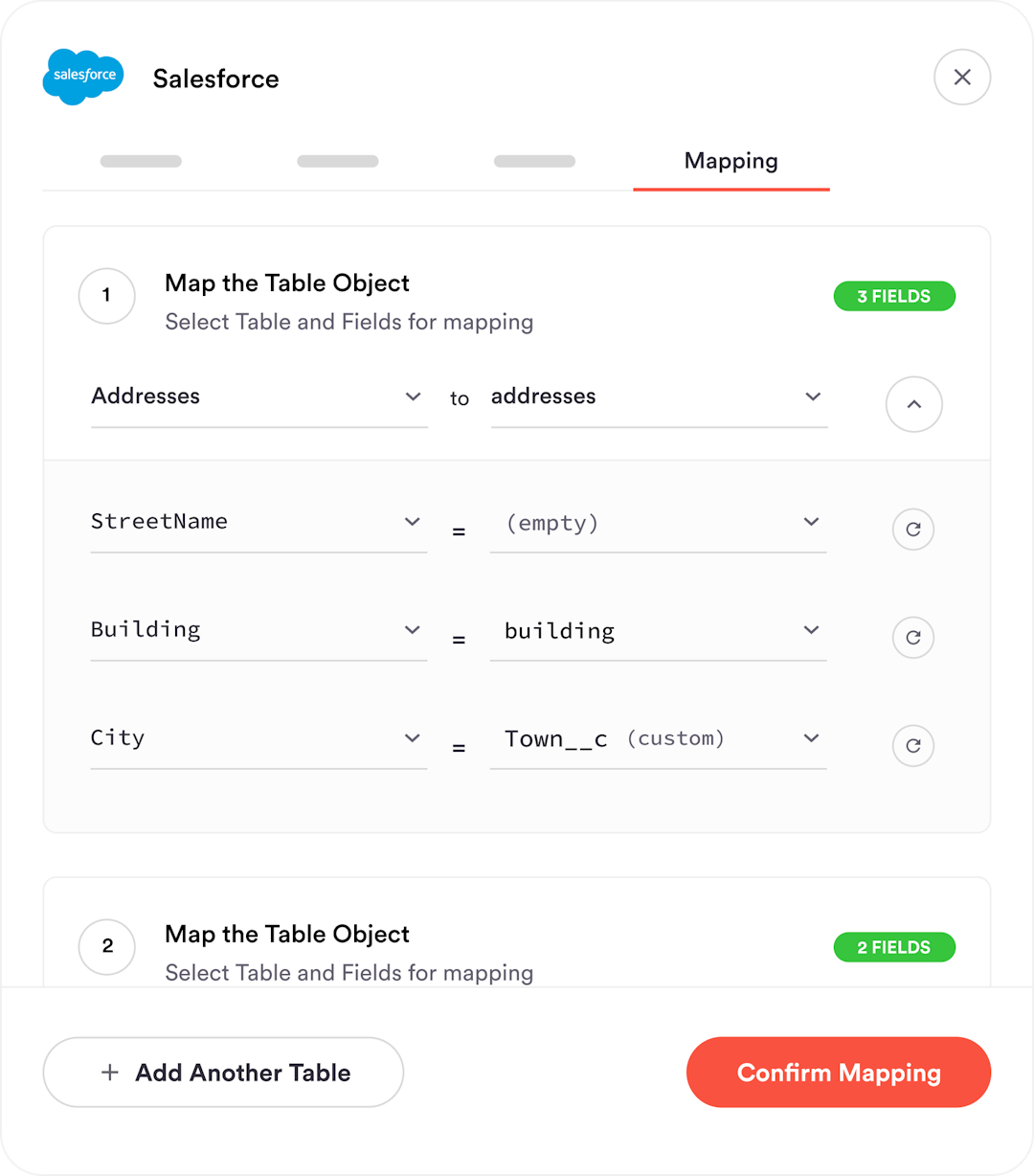Open the Addresses source table dropdown
Screen dimensions: 1034x1176
[258, 396]
